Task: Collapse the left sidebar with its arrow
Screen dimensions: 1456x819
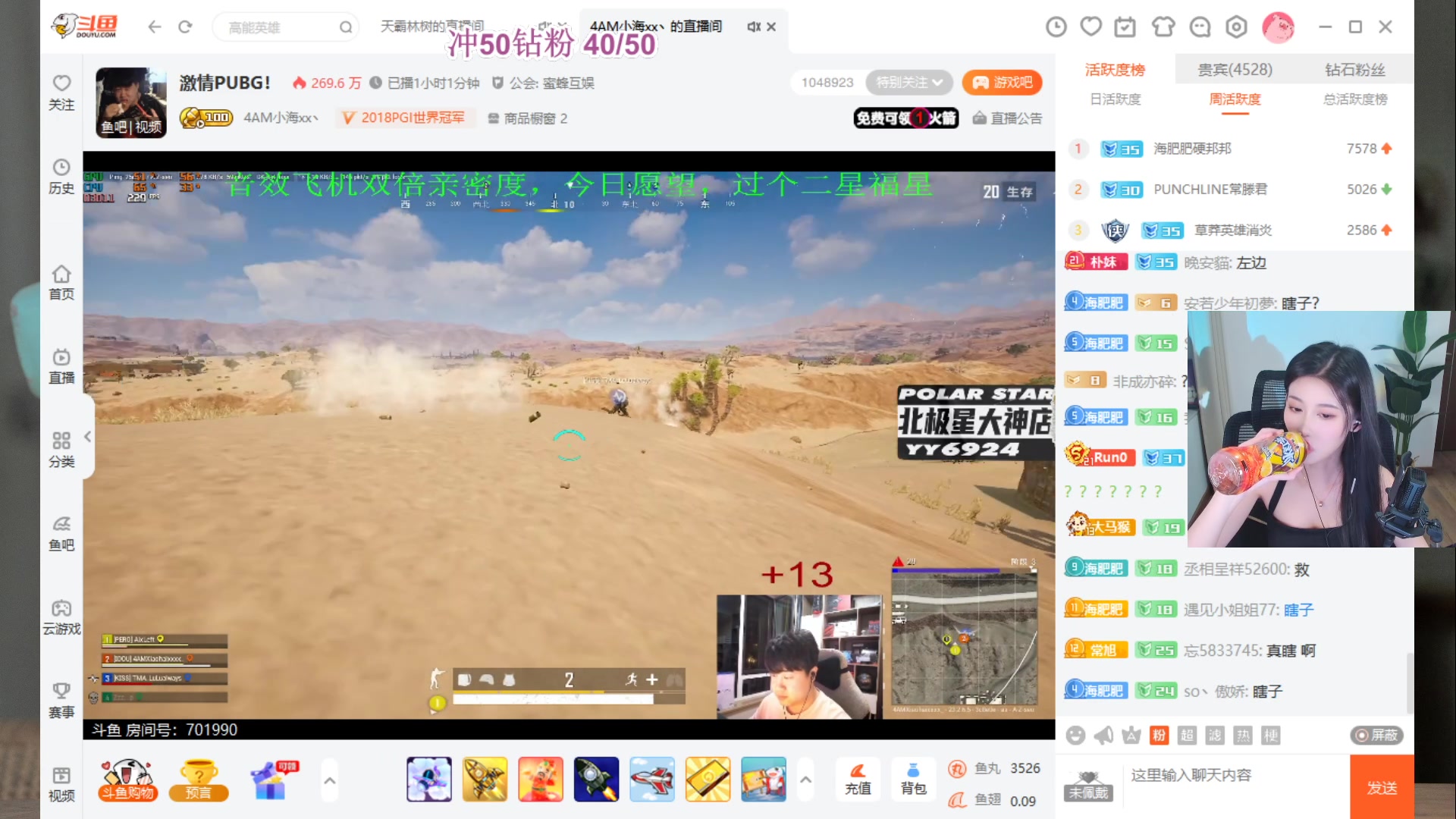Action: [87, 436]
